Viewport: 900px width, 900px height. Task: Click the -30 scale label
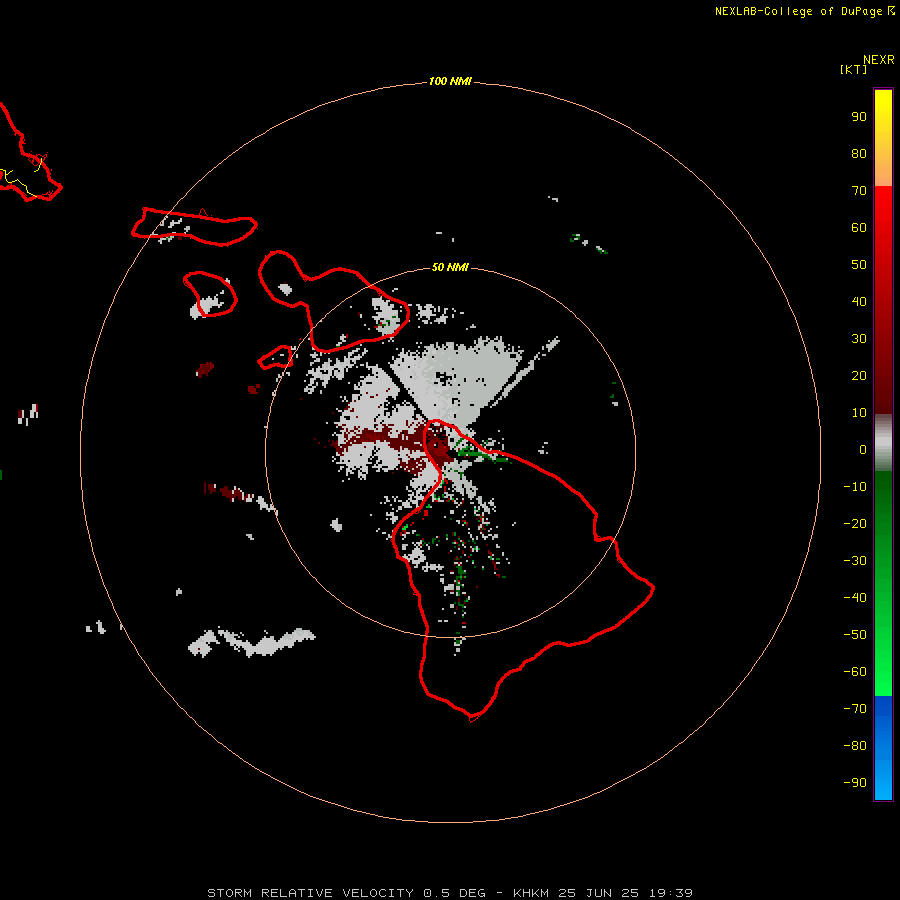pyautogui.click(x=855, y=561)
